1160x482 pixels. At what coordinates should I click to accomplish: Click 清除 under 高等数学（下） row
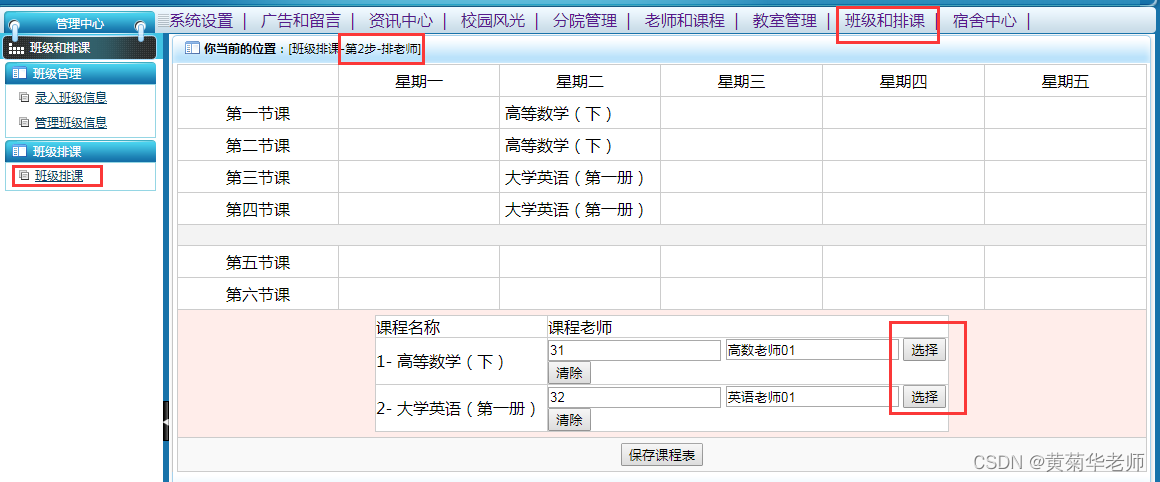(569, 373)
